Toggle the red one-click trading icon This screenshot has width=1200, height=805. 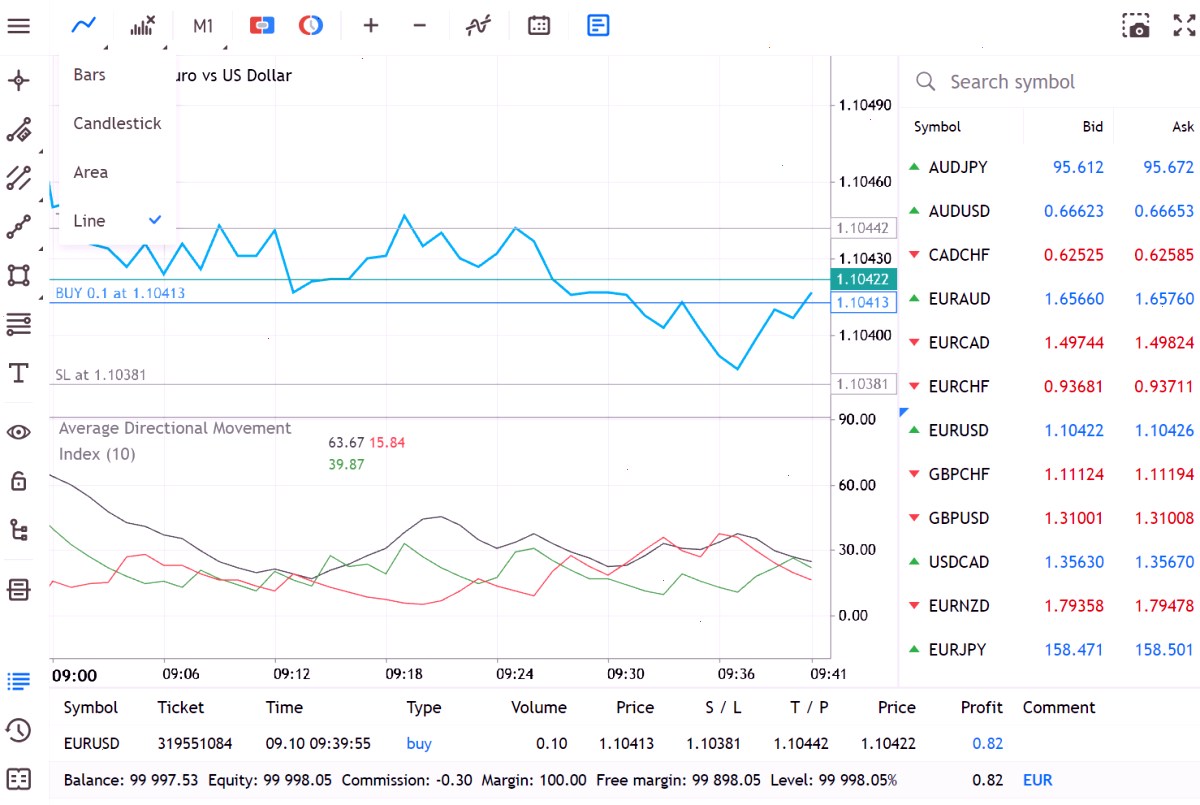[x=262, y=25]
